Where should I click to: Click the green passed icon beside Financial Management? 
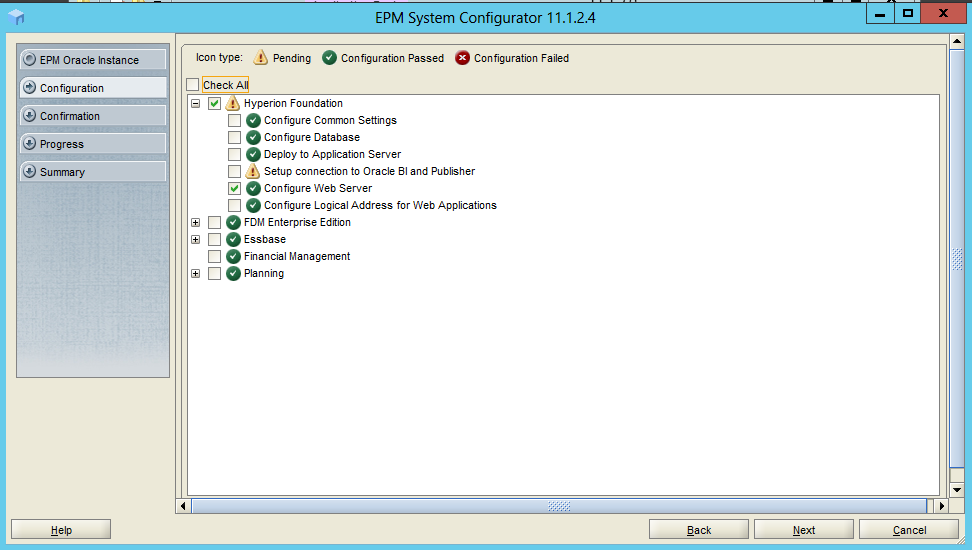pos(233,257)
